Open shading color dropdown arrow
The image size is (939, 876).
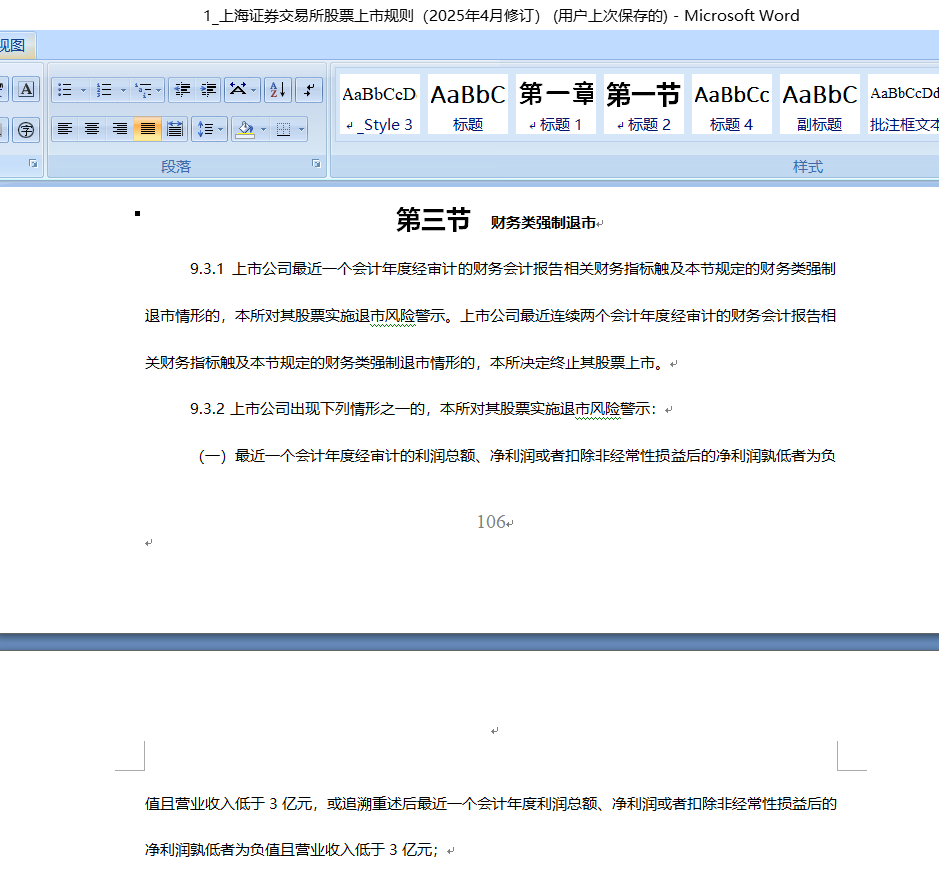263,129
